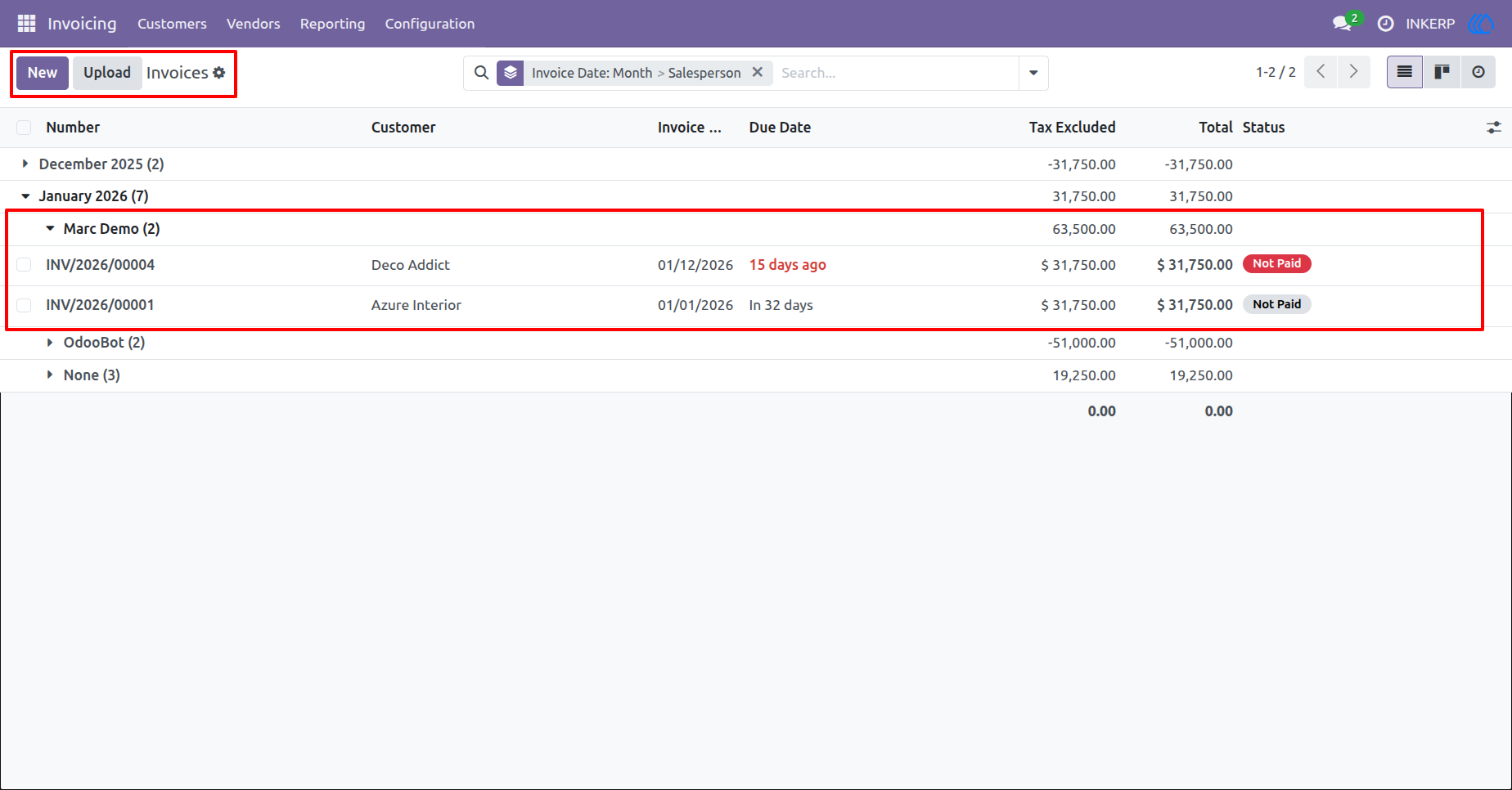Select checkbox for INV/2026/00001
This screenshot has width=1512, height=790.
[x=24, y=305]
